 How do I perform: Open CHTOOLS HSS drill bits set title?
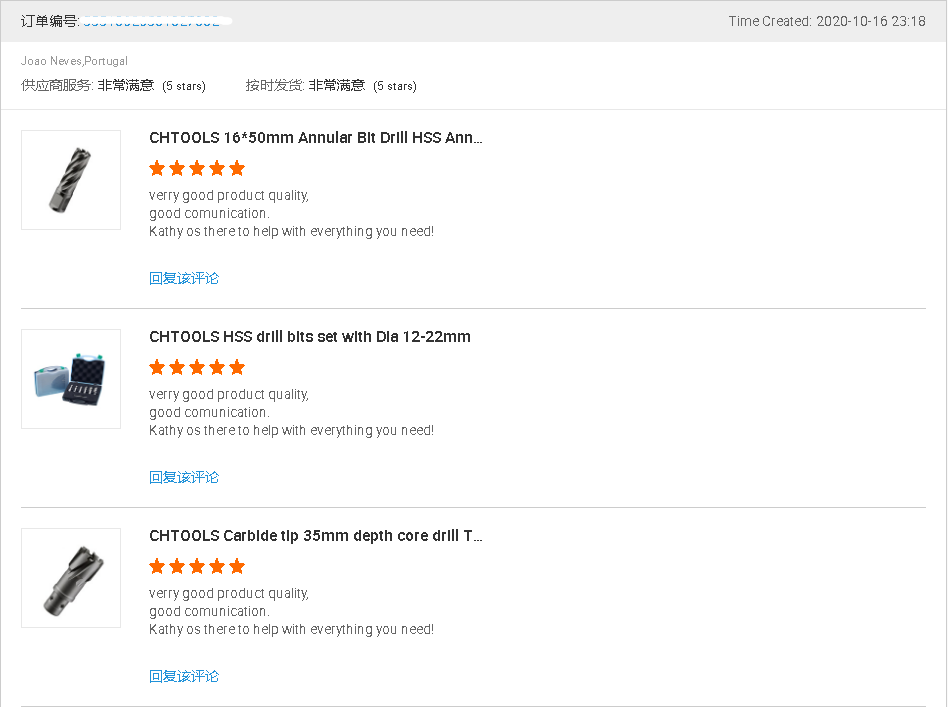[310, 337]
